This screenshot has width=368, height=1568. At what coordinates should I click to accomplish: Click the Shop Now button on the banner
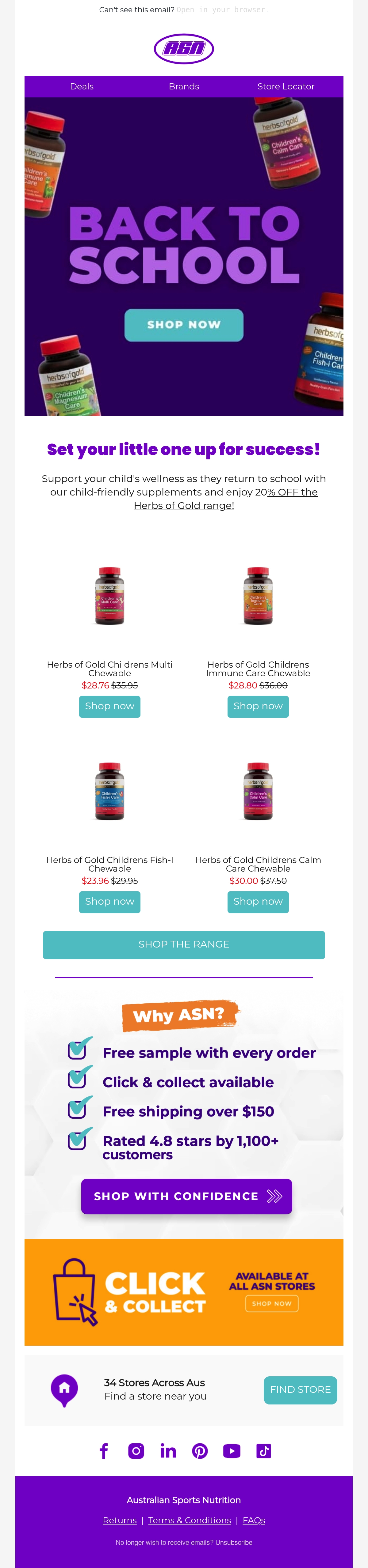(x=184, y=325)
